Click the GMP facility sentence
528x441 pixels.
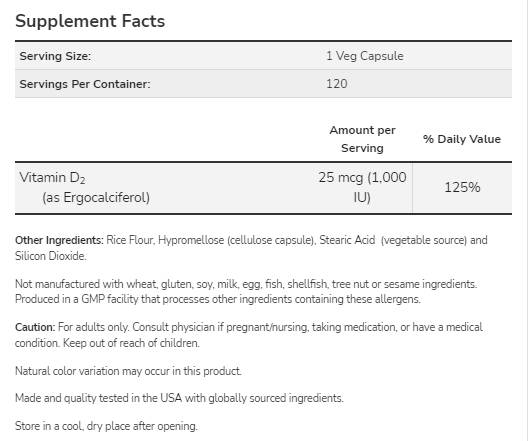pos(218,299)
